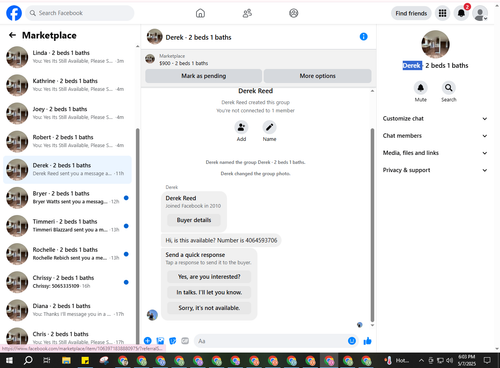Image resolution: width=500 pixels, height=368 pixels.
Task: Open Bryer - 2 beds 1 baths chat
Action: (x=67, y=198)
